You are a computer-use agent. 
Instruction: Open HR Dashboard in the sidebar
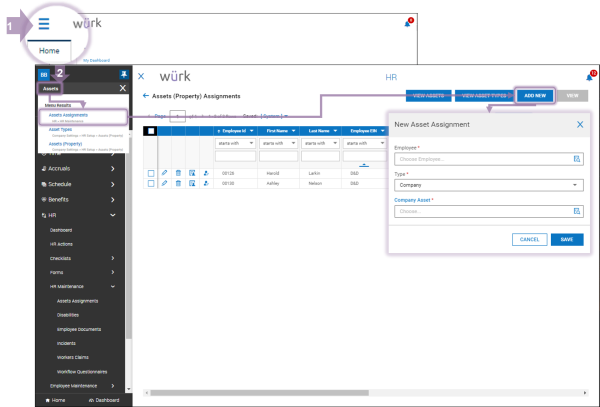coord(61,230)
